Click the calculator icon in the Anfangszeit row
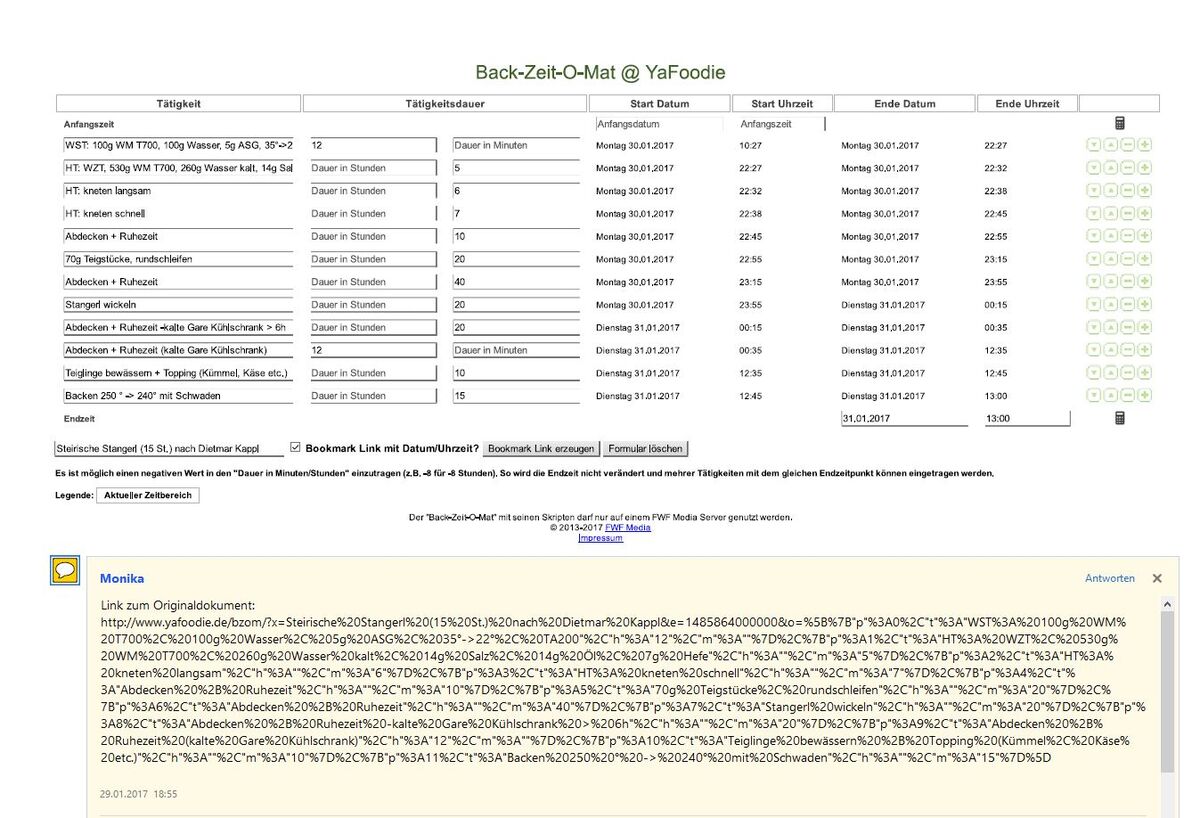Viewport: 1200px width, 818px height. (x=1120, y=123)
